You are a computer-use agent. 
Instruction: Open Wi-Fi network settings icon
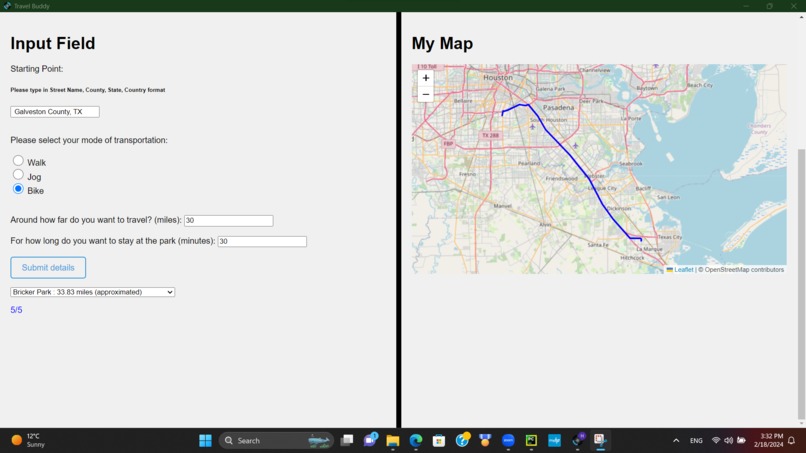(716, 440)
